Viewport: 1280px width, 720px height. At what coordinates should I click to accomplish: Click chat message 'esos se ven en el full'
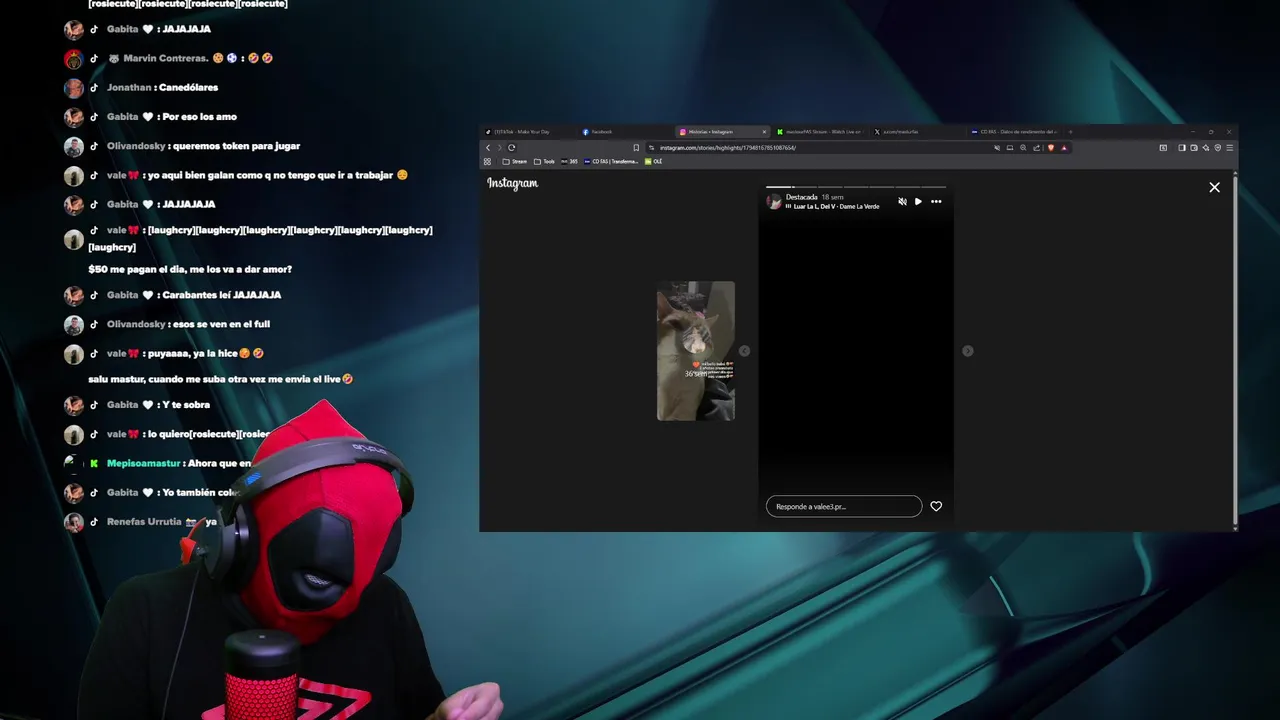221,324
